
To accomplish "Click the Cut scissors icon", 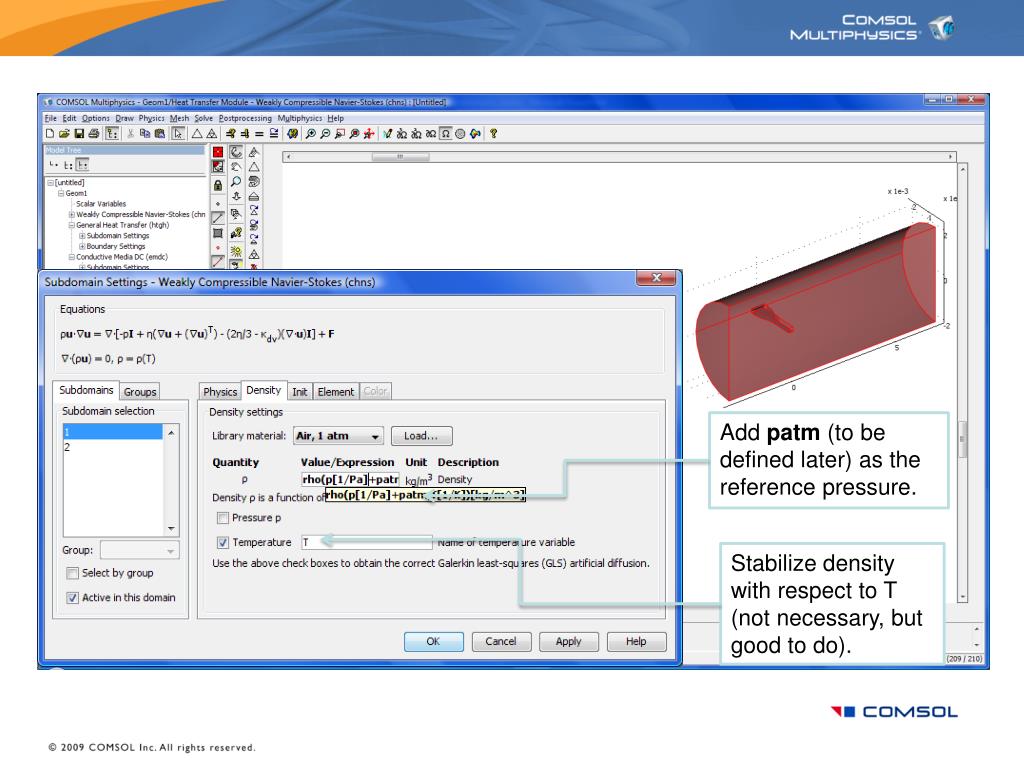I will (x=131, y=134).
